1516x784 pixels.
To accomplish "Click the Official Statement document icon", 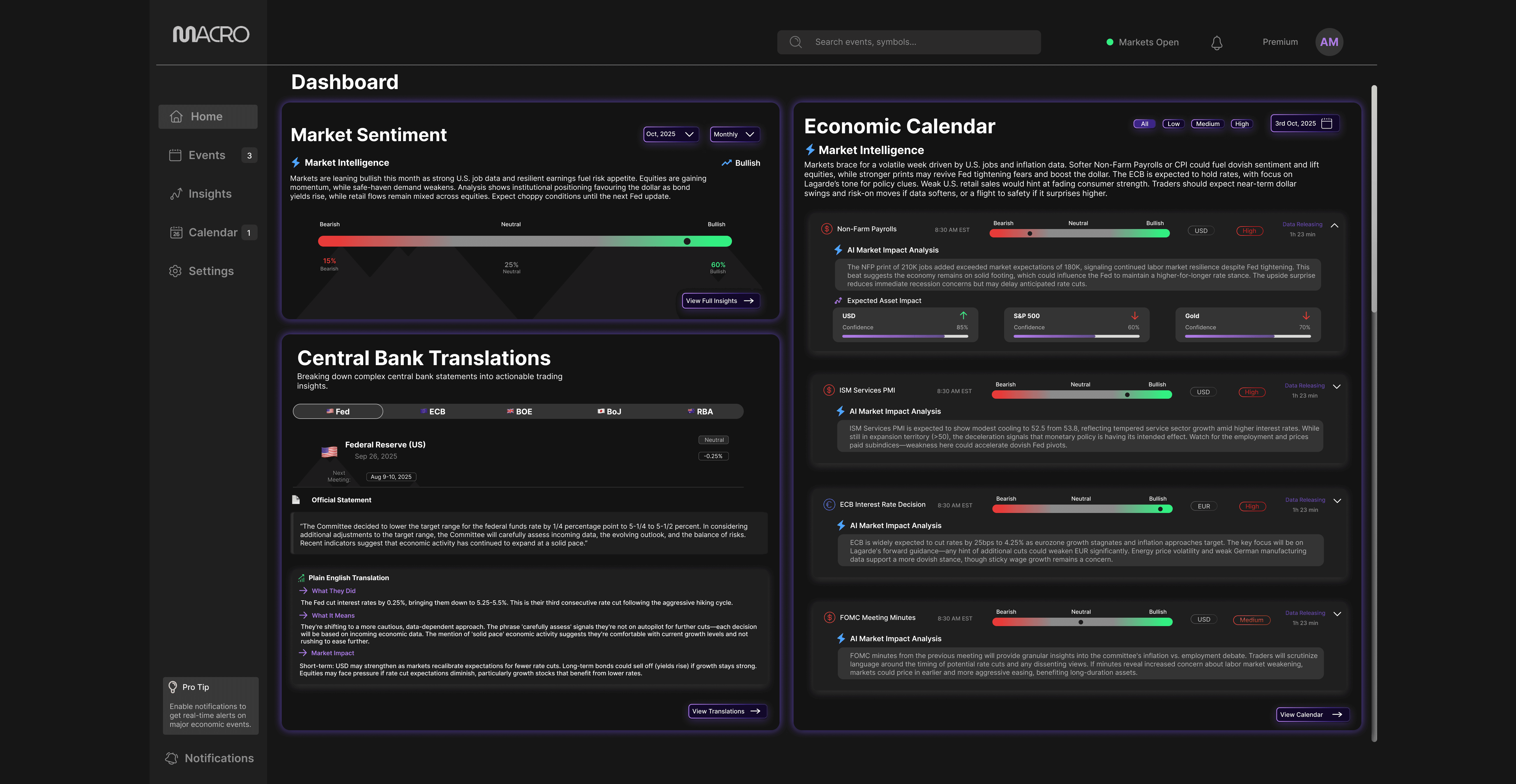I will (x=296, y=500).
